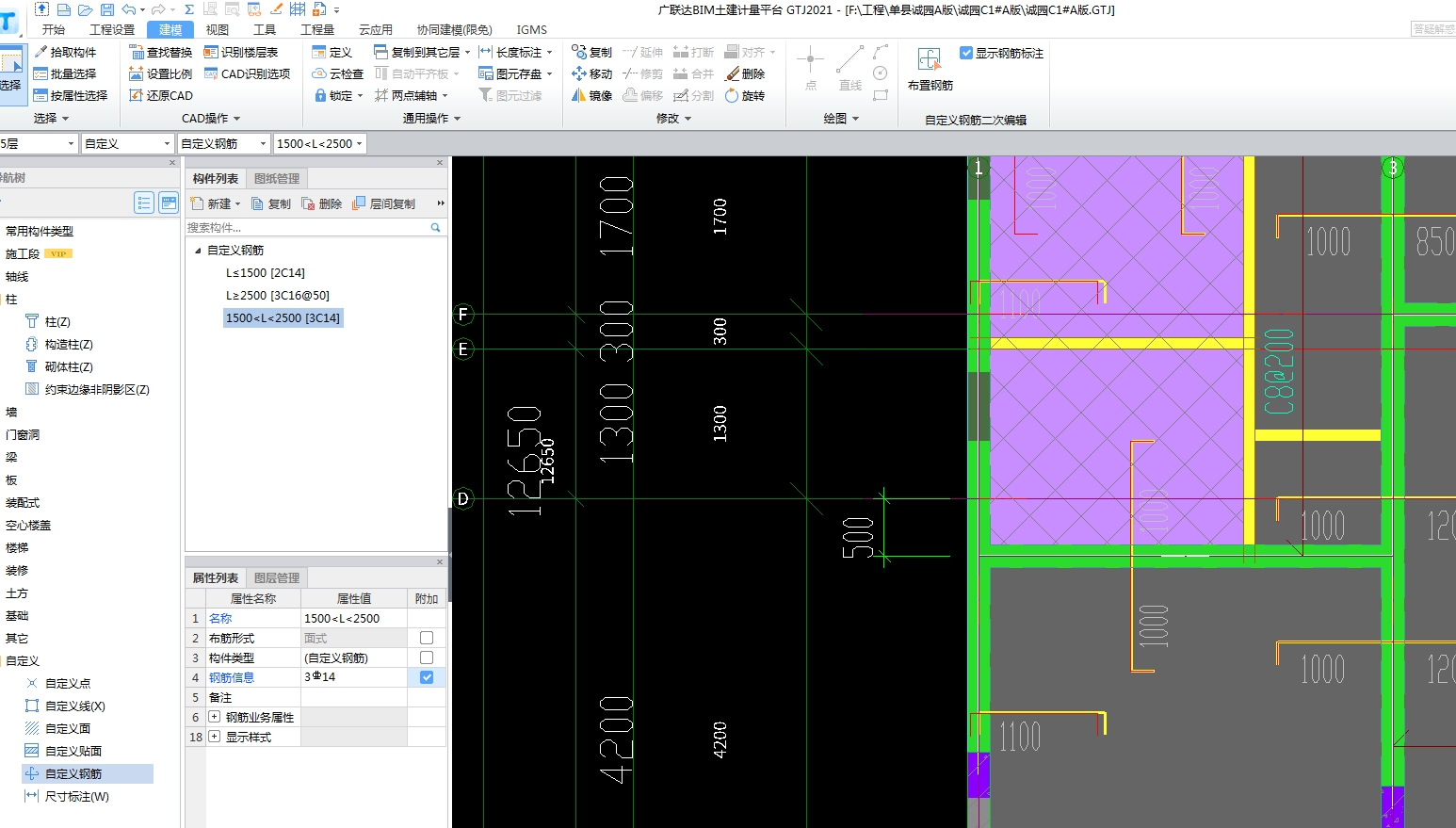The height and width of the screenshot is (828, 1456).
Task: Open the 自定义 category dropdown
Action: pos(128,143)
